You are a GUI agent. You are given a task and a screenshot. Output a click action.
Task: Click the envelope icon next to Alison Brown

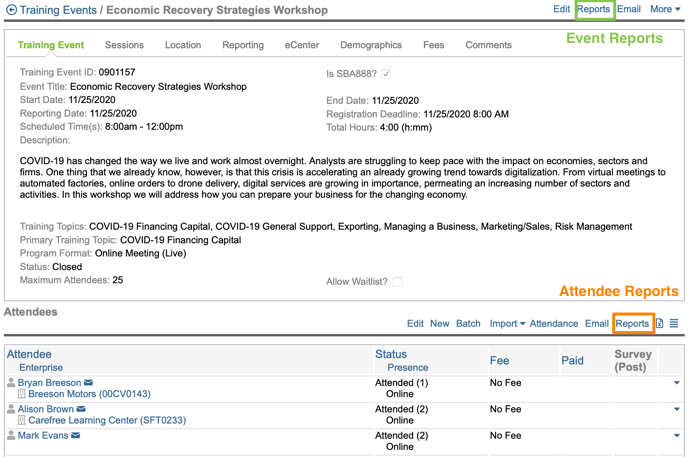pyautogui.click(x=81, y=409)
